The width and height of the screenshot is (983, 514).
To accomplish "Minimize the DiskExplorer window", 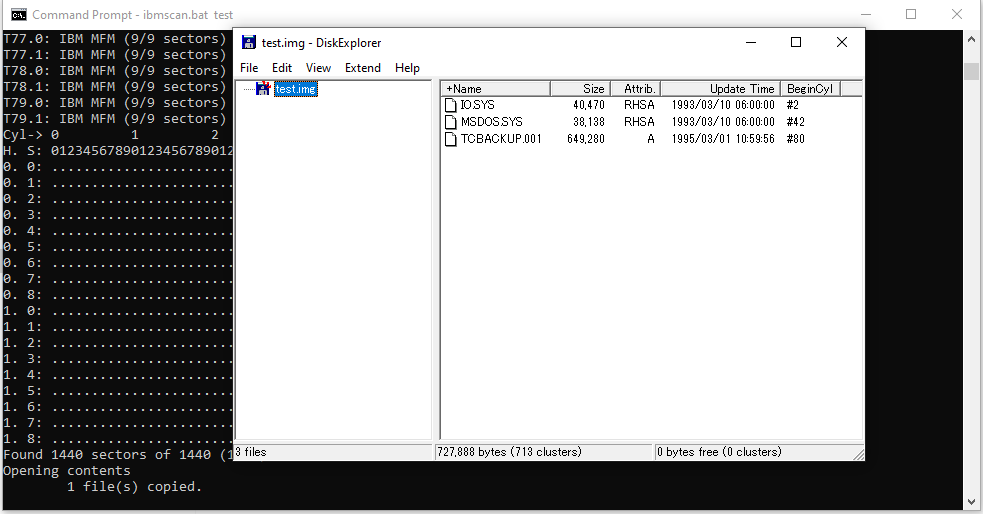I will (750, 42).
